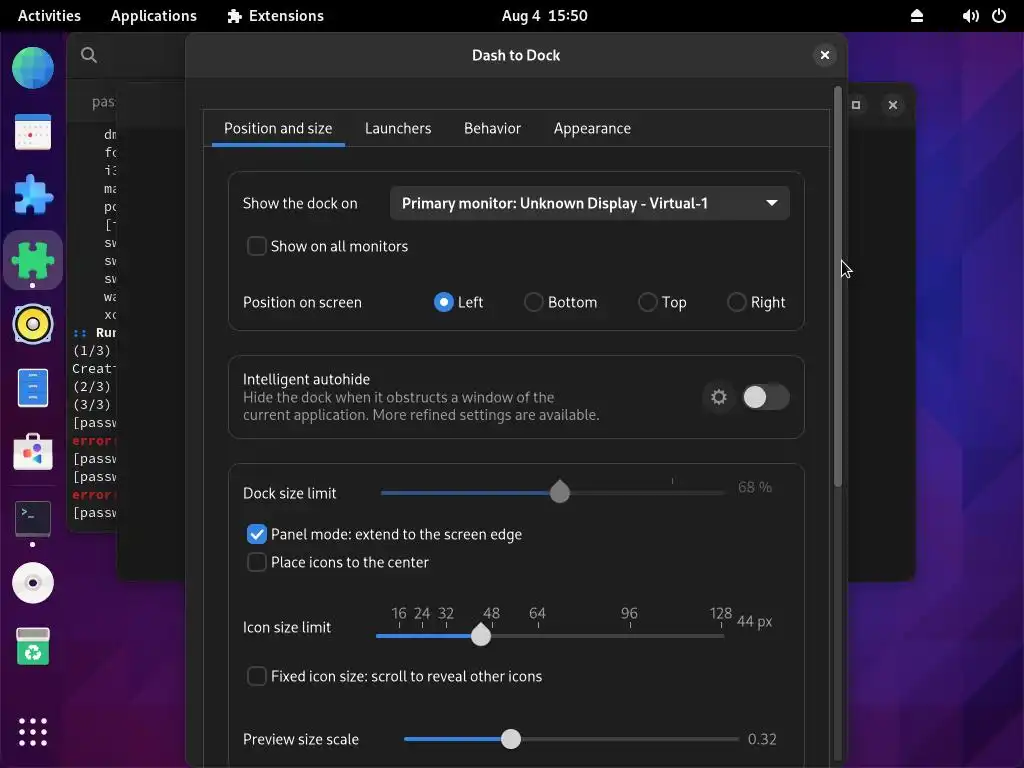Click the eject icon in top bar

[x=917, y=16]
